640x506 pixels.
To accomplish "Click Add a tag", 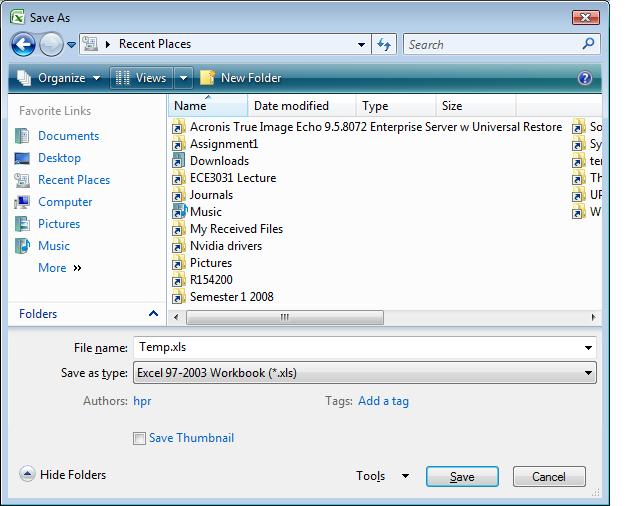I will [x=383, y=401].
